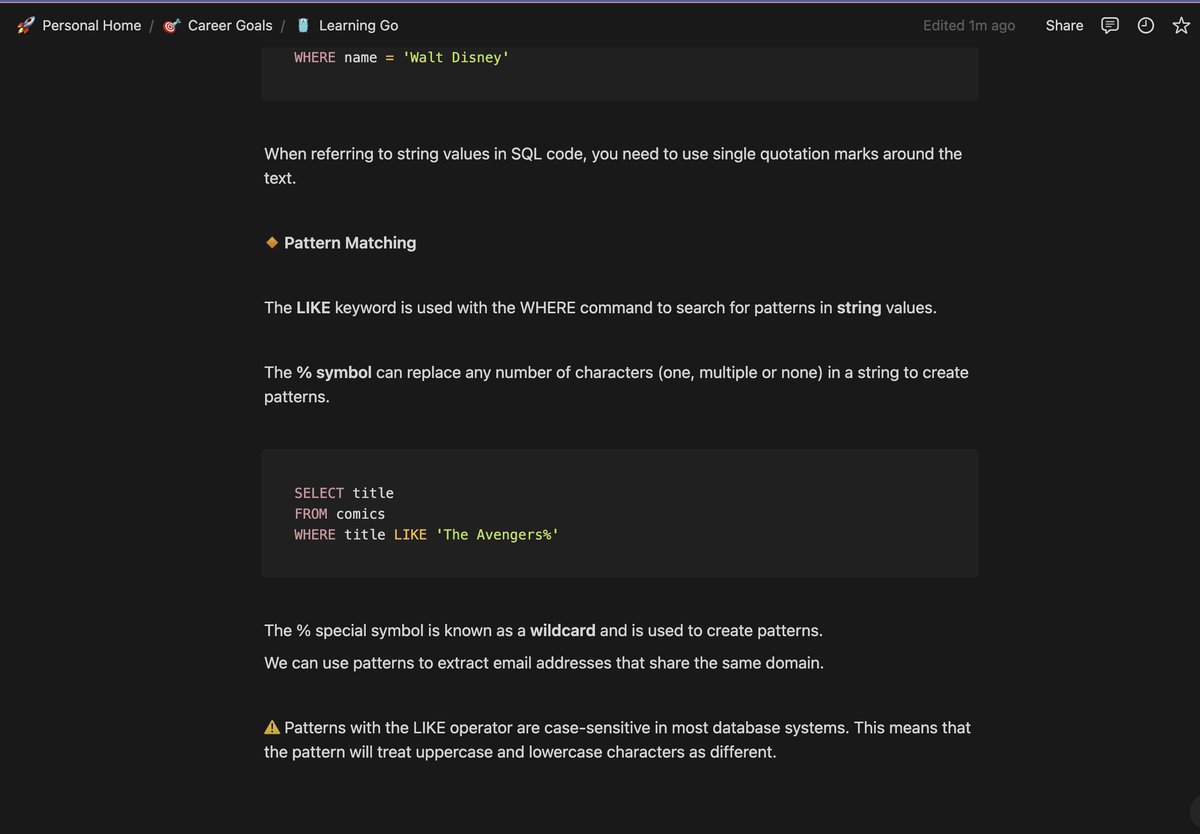Click the warning icon before 'Patterns with the LIKE'
This screenshot has height=834, width=1200.
click(x=272, y=728)
